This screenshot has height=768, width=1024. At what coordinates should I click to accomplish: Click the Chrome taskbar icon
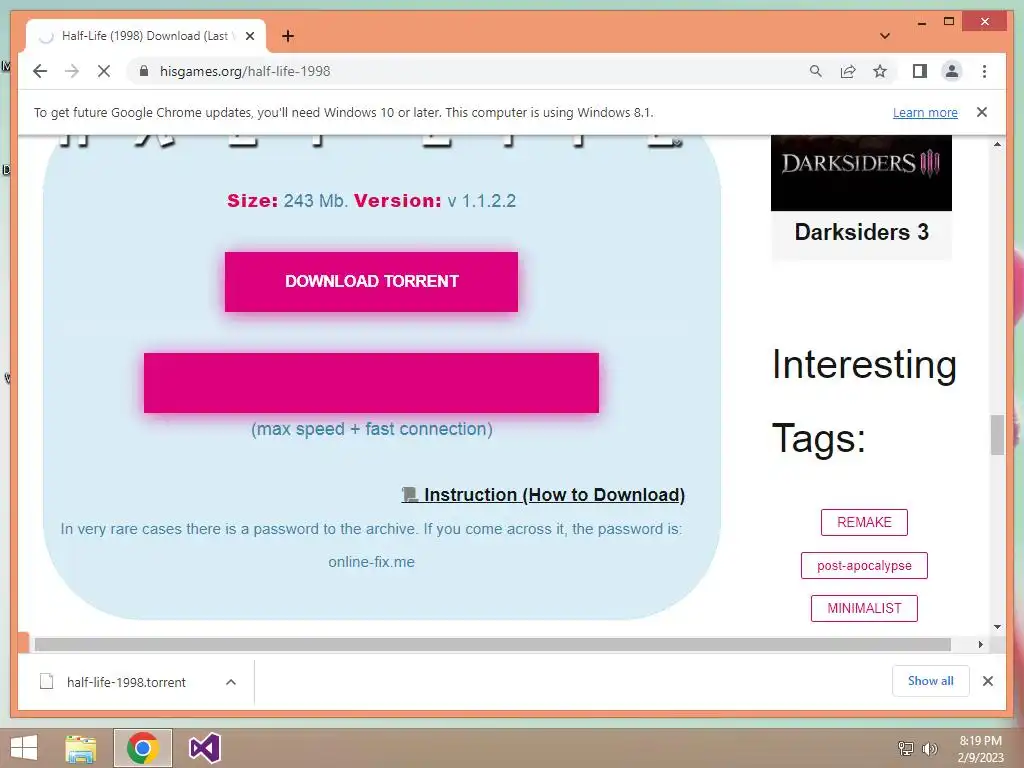coord(142,748)
